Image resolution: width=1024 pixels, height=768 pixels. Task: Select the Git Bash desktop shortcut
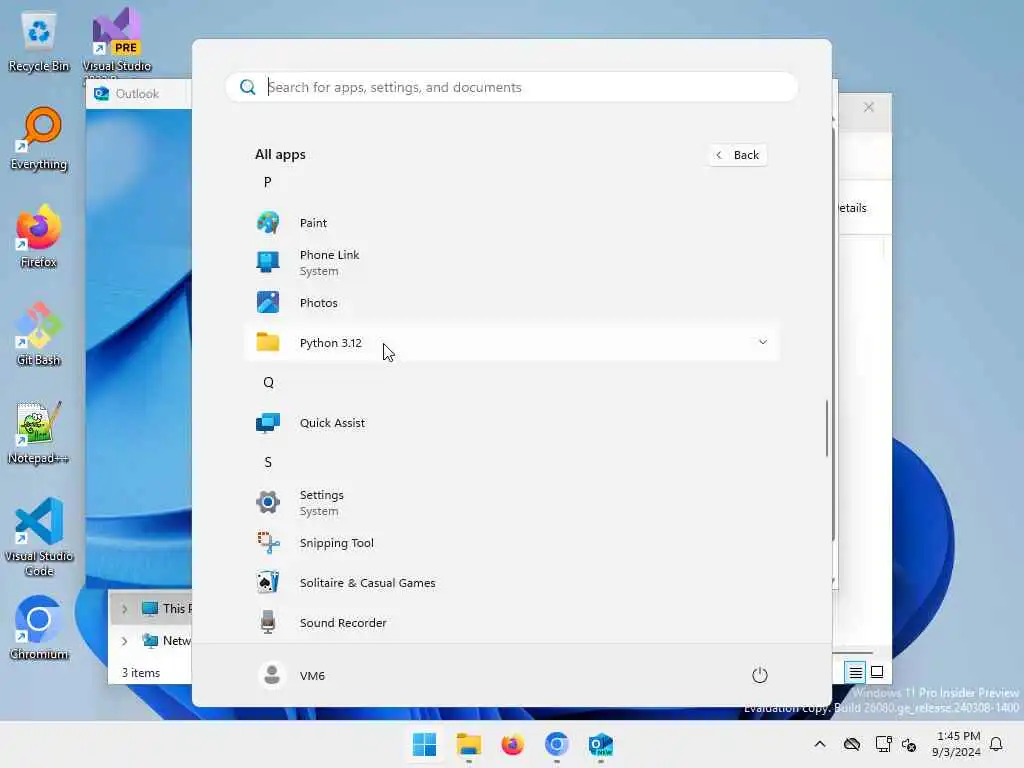[39, 334]
